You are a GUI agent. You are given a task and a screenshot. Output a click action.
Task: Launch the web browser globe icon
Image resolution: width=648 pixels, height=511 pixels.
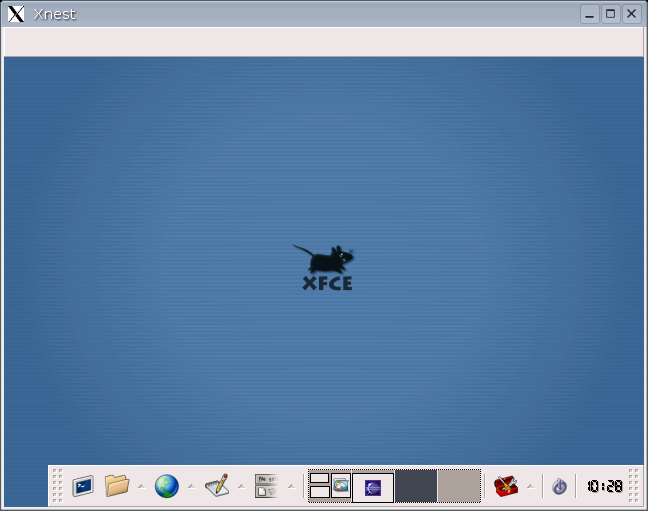coord(167,486)
